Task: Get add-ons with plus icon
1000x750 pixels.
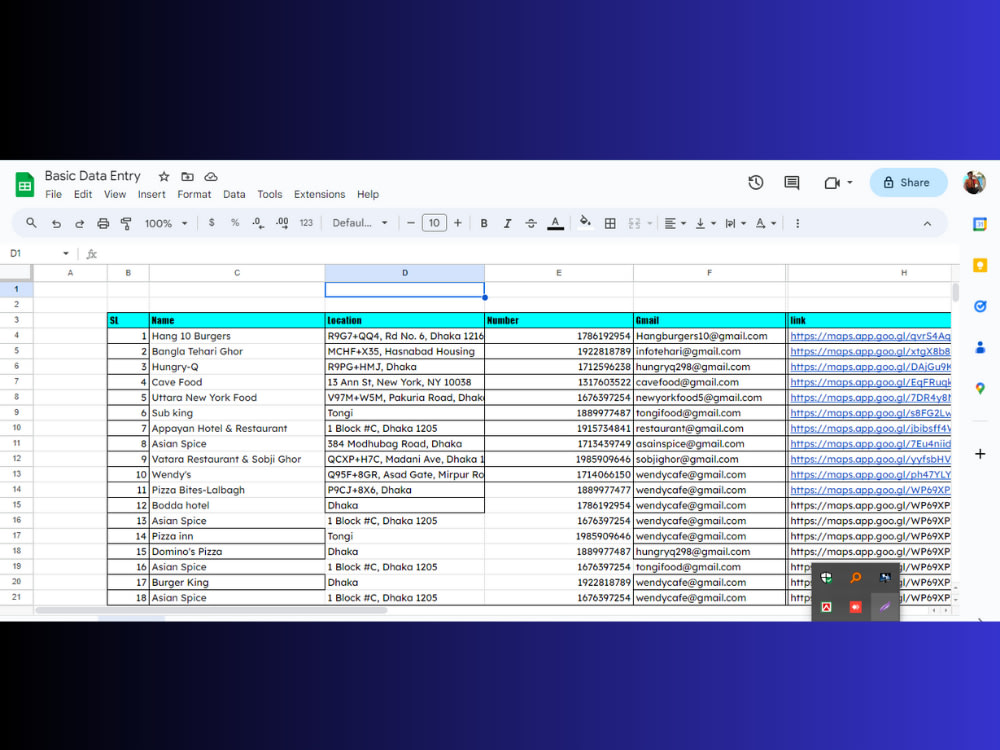Action: coord(980,454)
